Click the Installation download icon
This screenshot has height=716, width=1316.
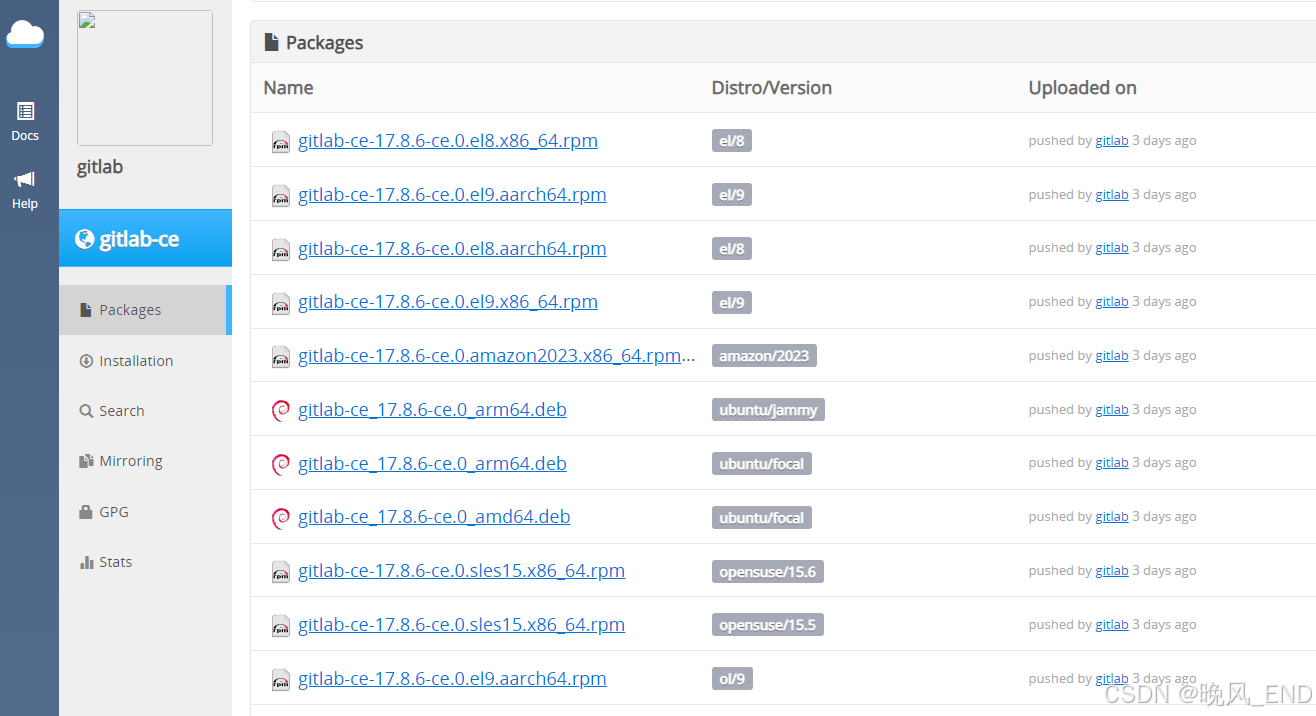tap(86, 361)
